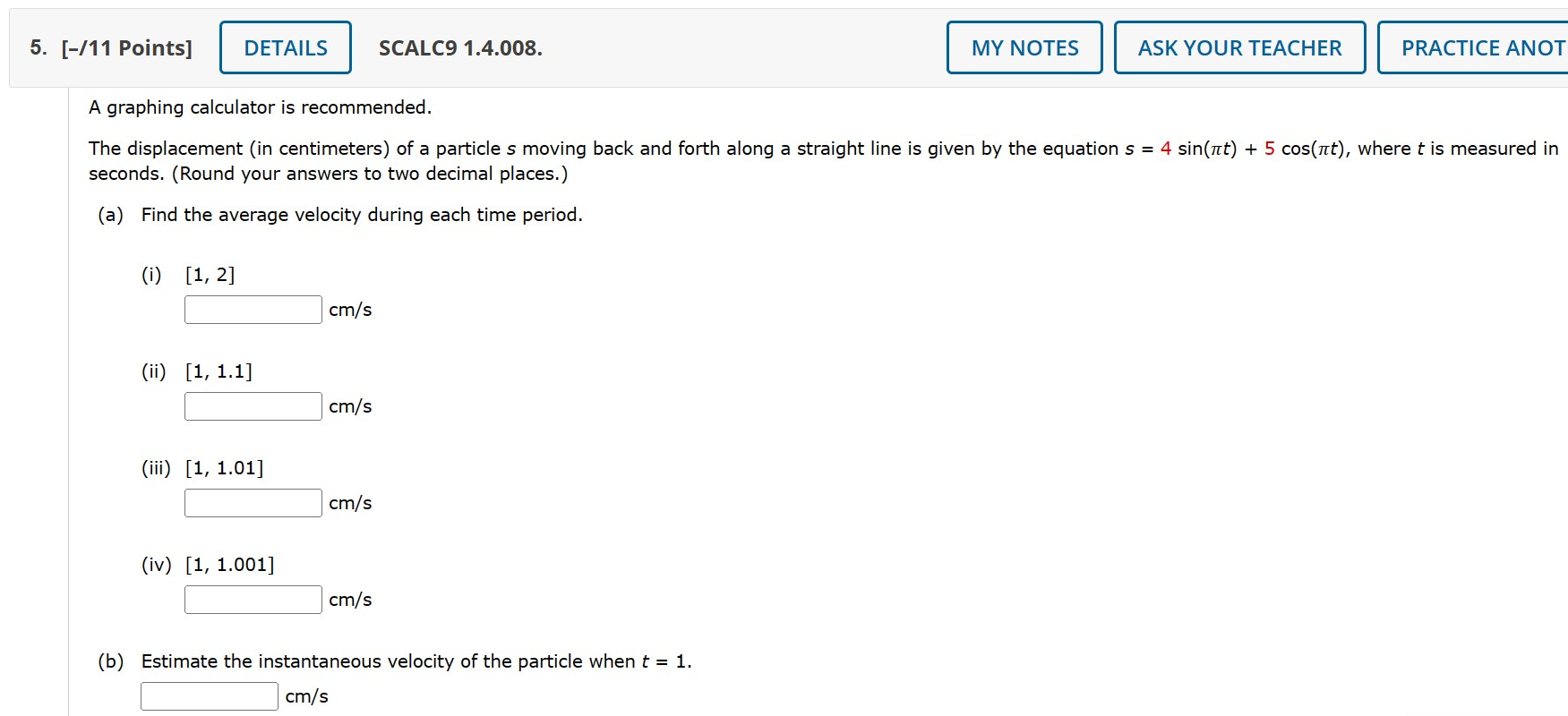Click the SCALC9 1.4.008 textbook reference
The height and width of the screenshot is (716, 1568).
tap(459, 48)
